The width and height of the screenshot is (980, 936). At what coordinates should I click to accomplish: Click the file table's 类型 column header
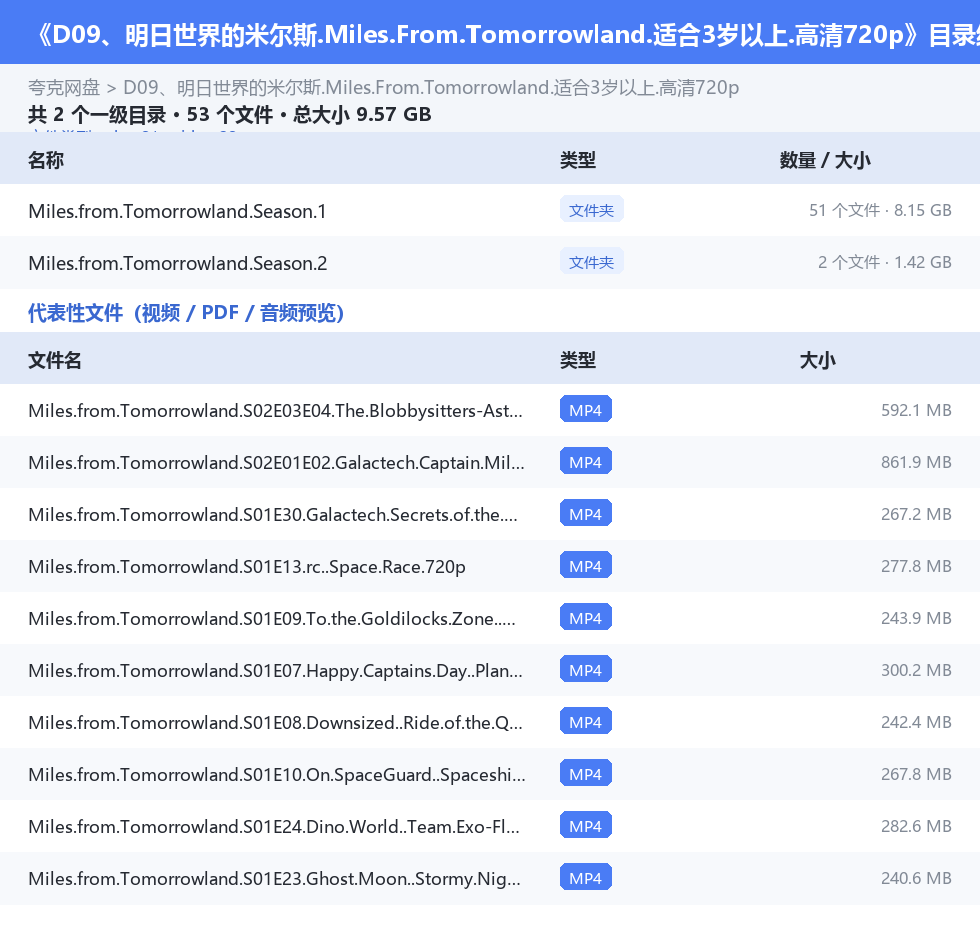click(x=578, y=360)
